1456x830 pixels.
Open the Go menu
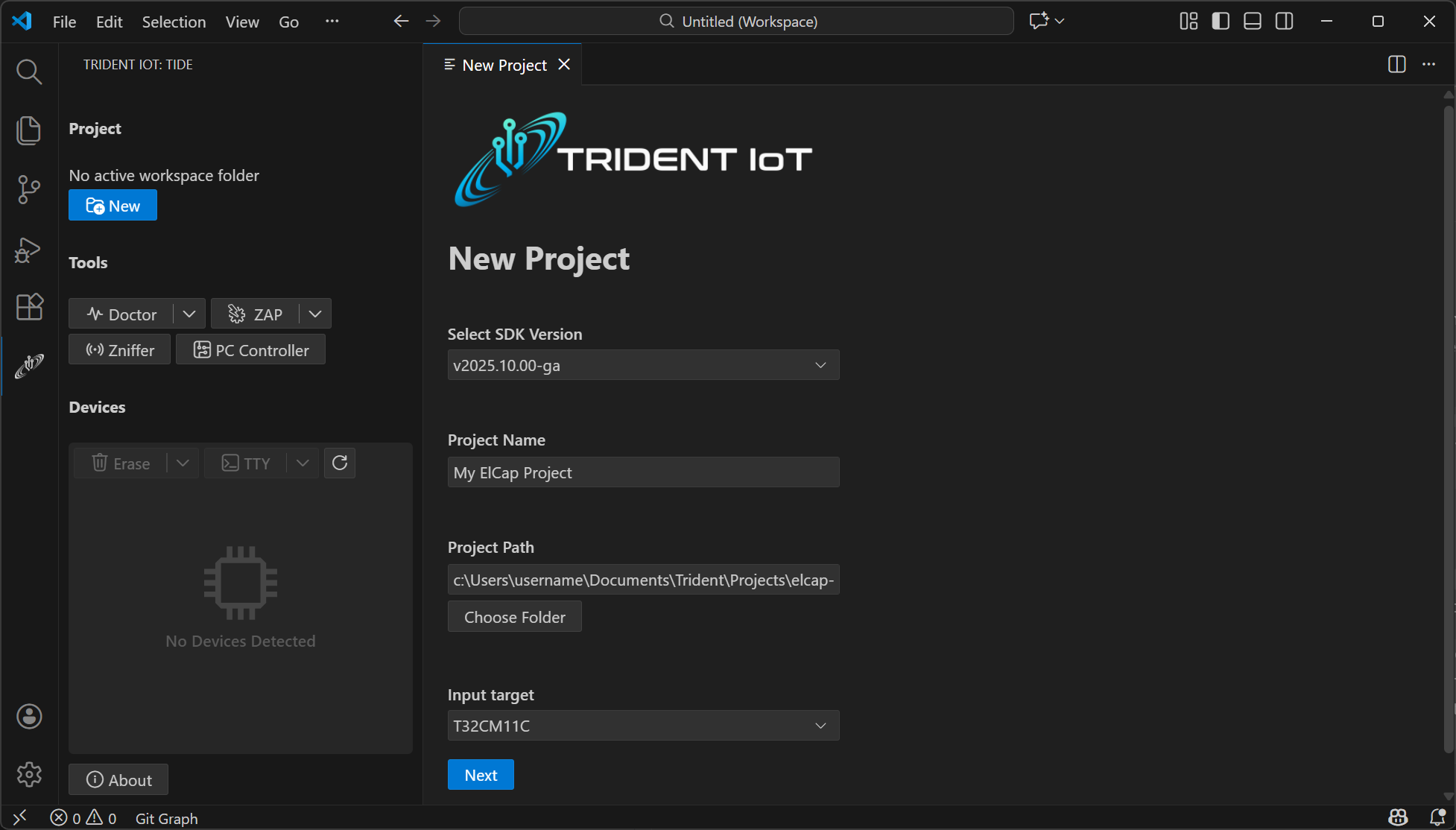pos(288,22)
